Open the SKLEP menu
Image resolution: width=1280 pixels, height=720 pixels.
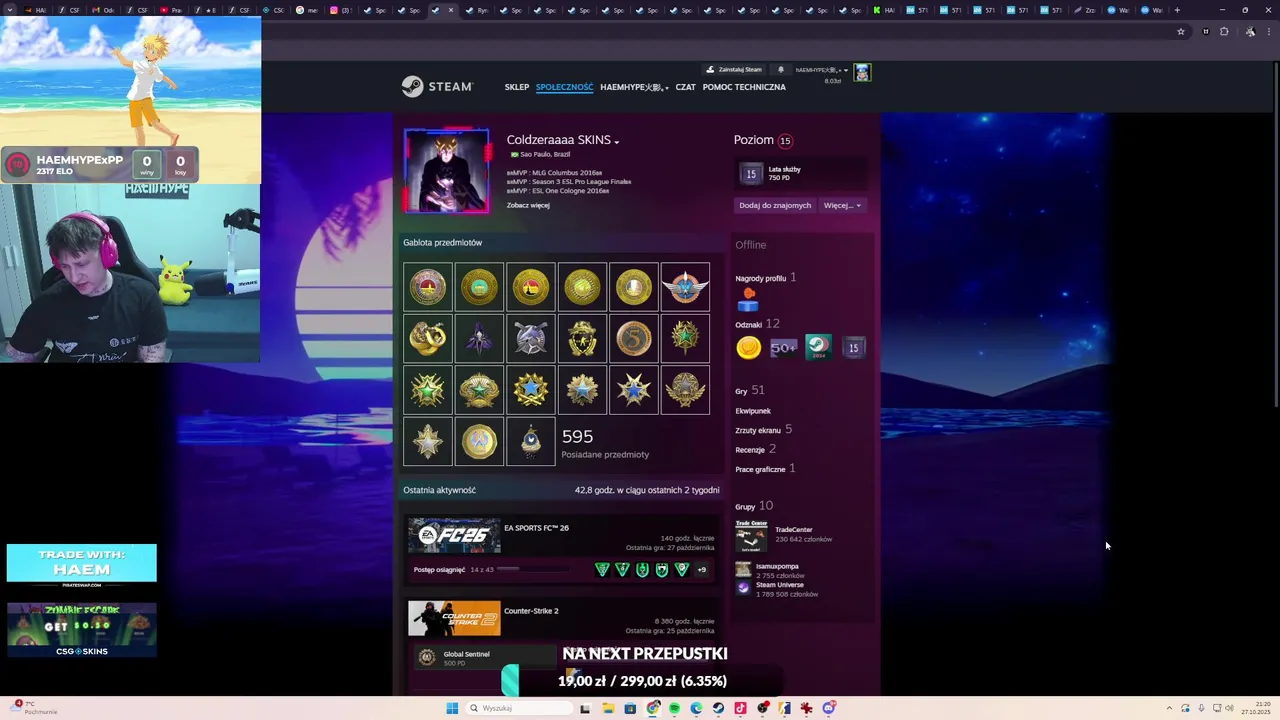(x=517, y=87)
